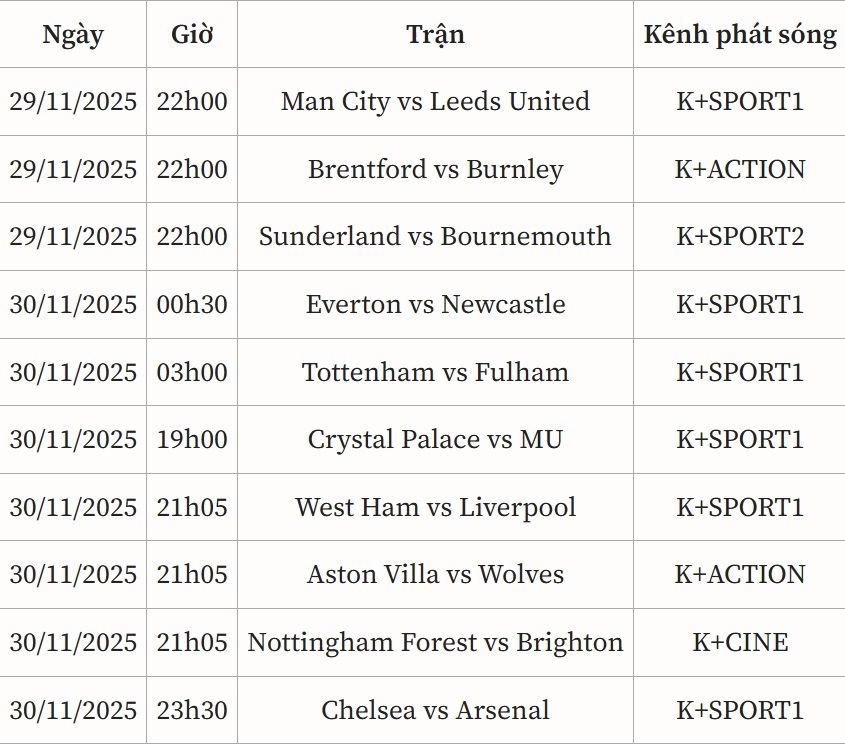Select the K+CINE channel cell
The width and height of the screenshot is (845, 744).
pyautogui.click(x=740, y=643)
